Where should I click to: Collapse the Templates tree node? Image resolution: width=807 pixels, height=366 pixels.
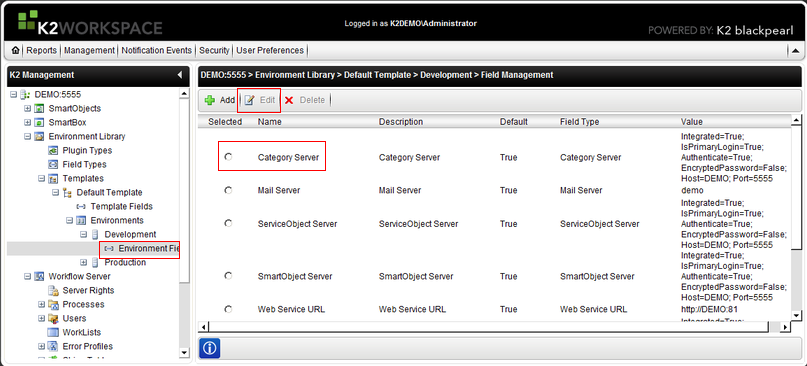click(x=41, y=179)
